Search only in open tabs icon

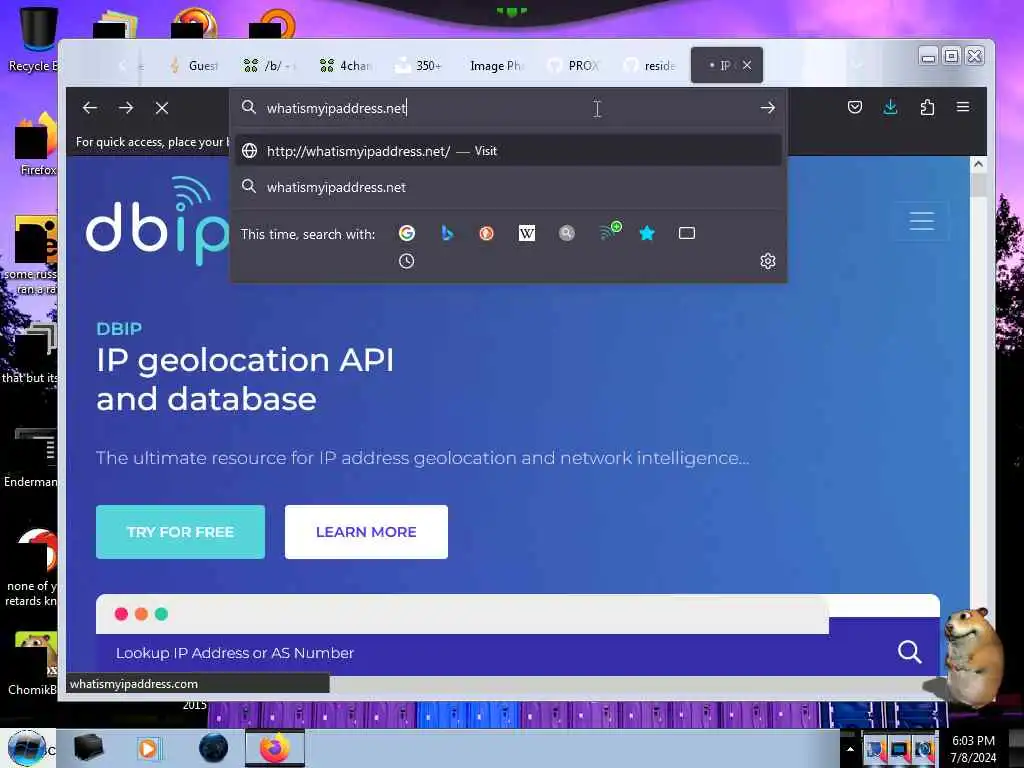(686, 233)
